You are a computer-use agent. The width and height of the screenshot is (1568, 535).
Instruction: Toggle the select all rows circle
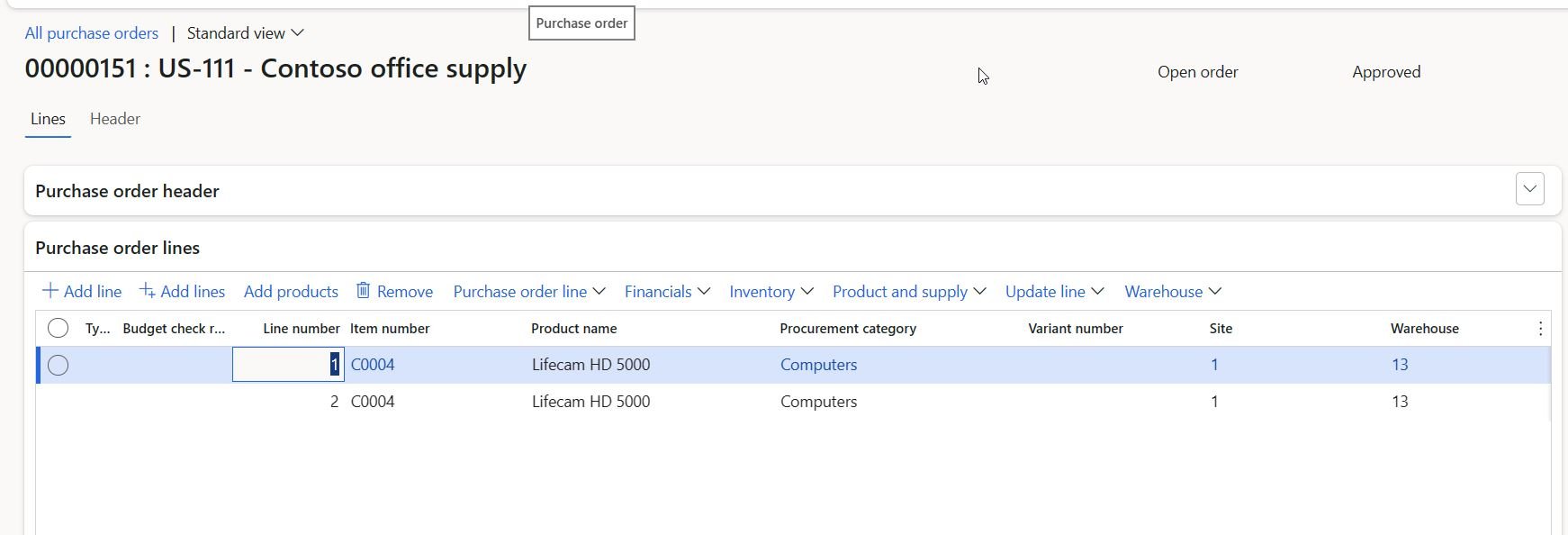coord(58,329)
